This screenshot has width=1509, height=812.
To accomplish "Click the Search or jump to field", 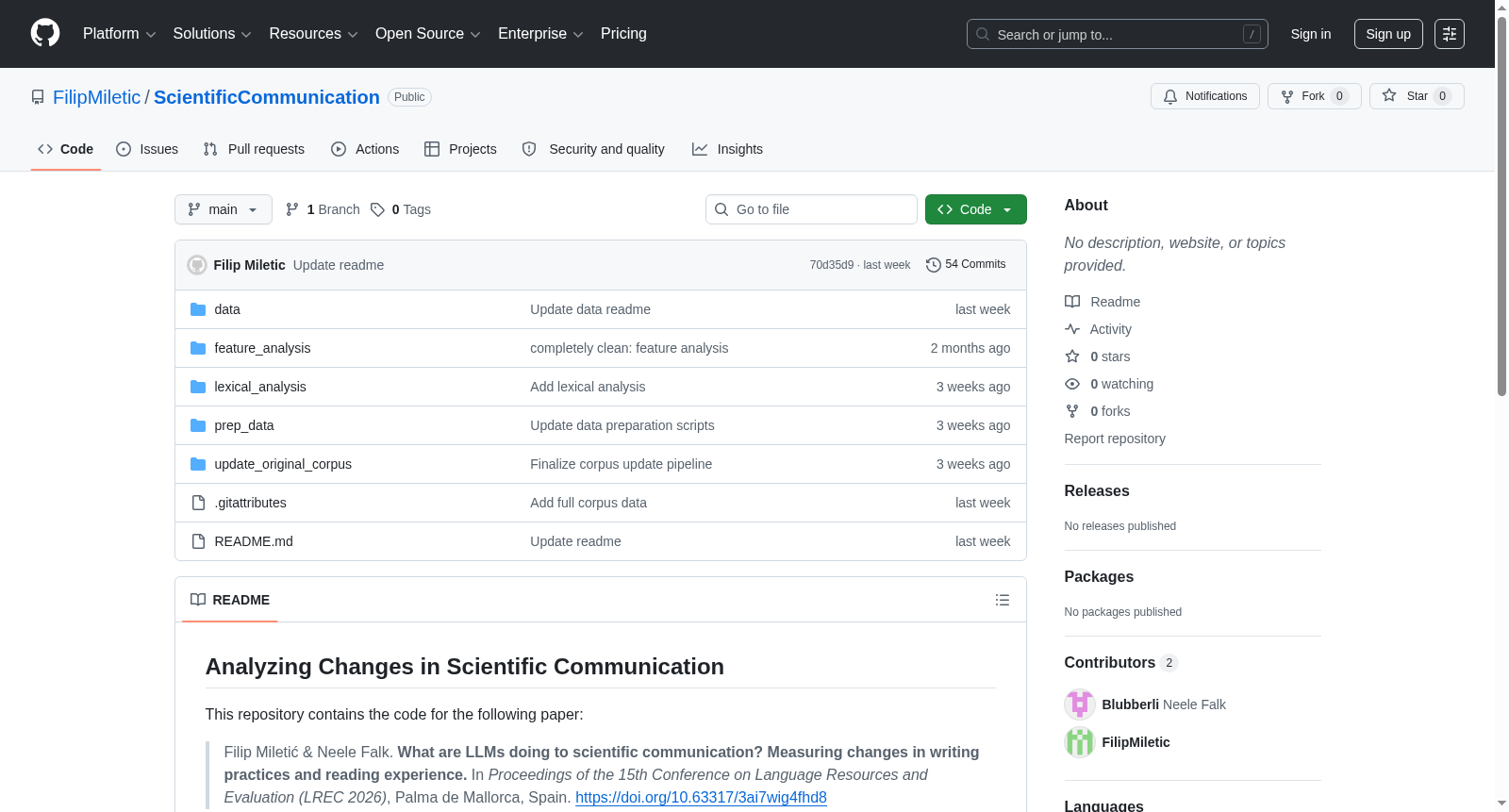I will pyautogui.click(x=1118, y=34).
